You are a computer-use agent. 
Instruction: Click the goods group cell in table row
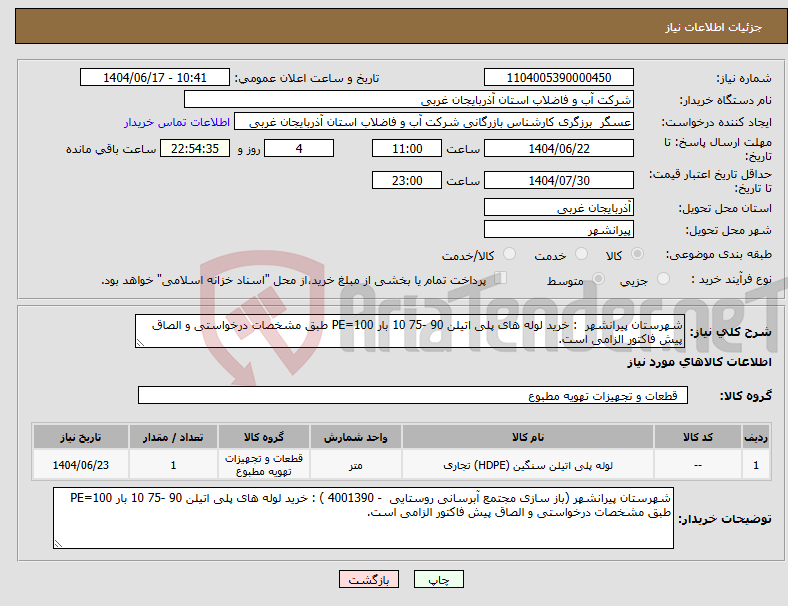coord(264,465)
